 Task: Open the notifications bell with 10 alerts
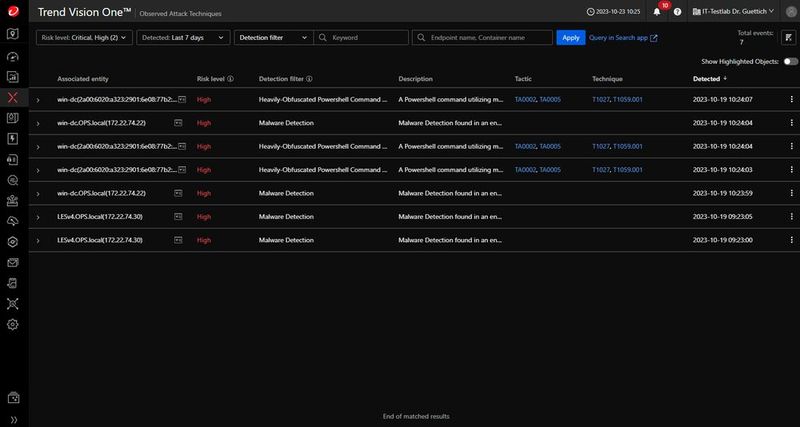pyautogui.click(x=657, y=12)
